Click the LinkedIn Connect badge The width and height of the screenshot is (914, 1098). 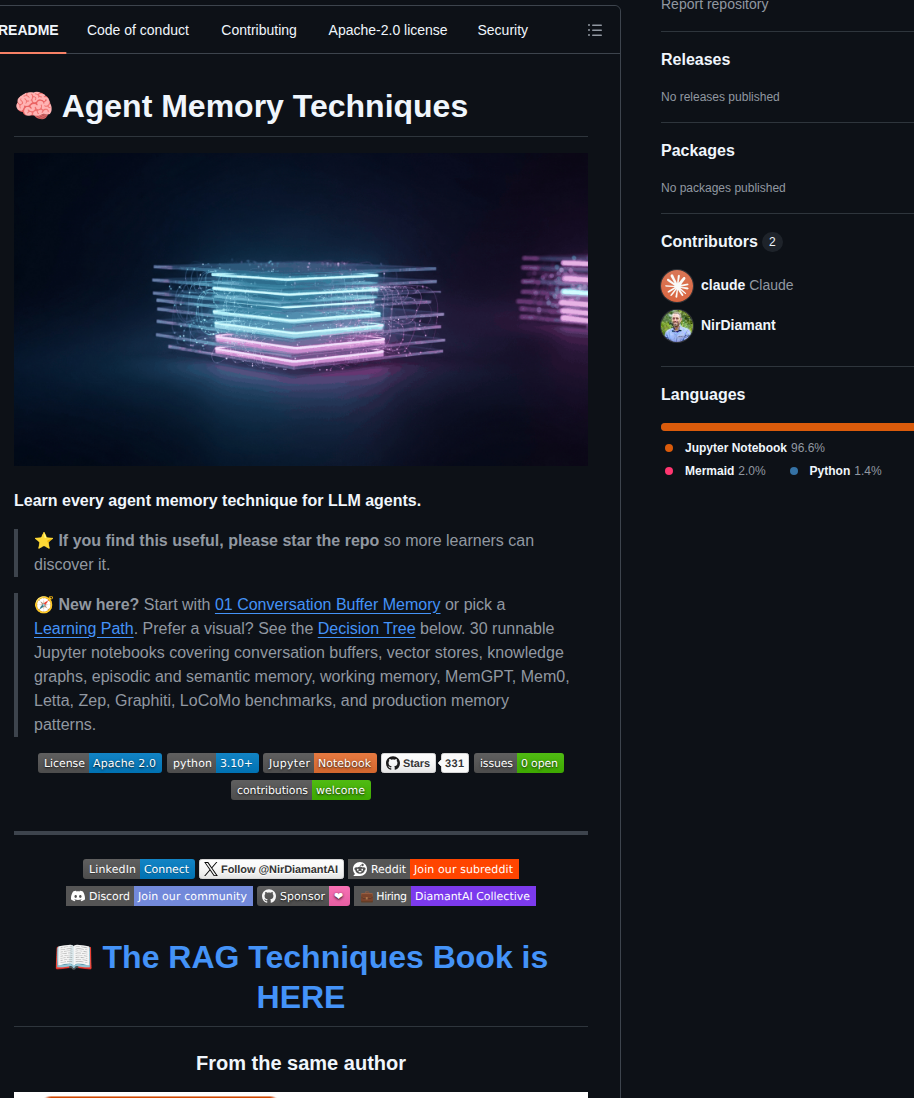[x=139, y=869]
